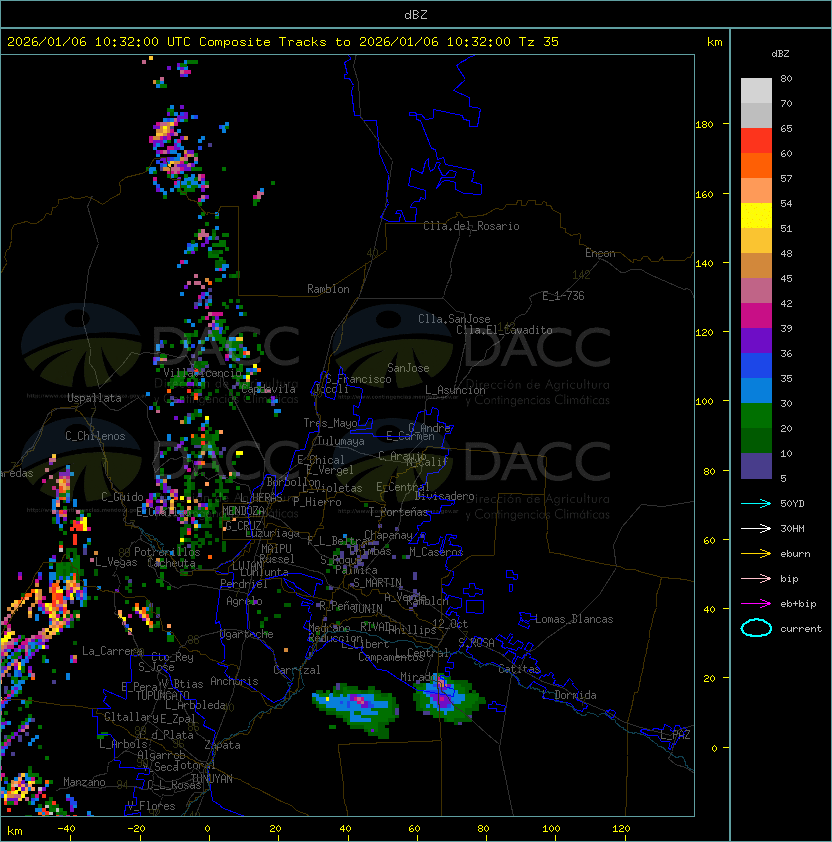Pick the mauve swatch between 45 and 42

(756, 291)
